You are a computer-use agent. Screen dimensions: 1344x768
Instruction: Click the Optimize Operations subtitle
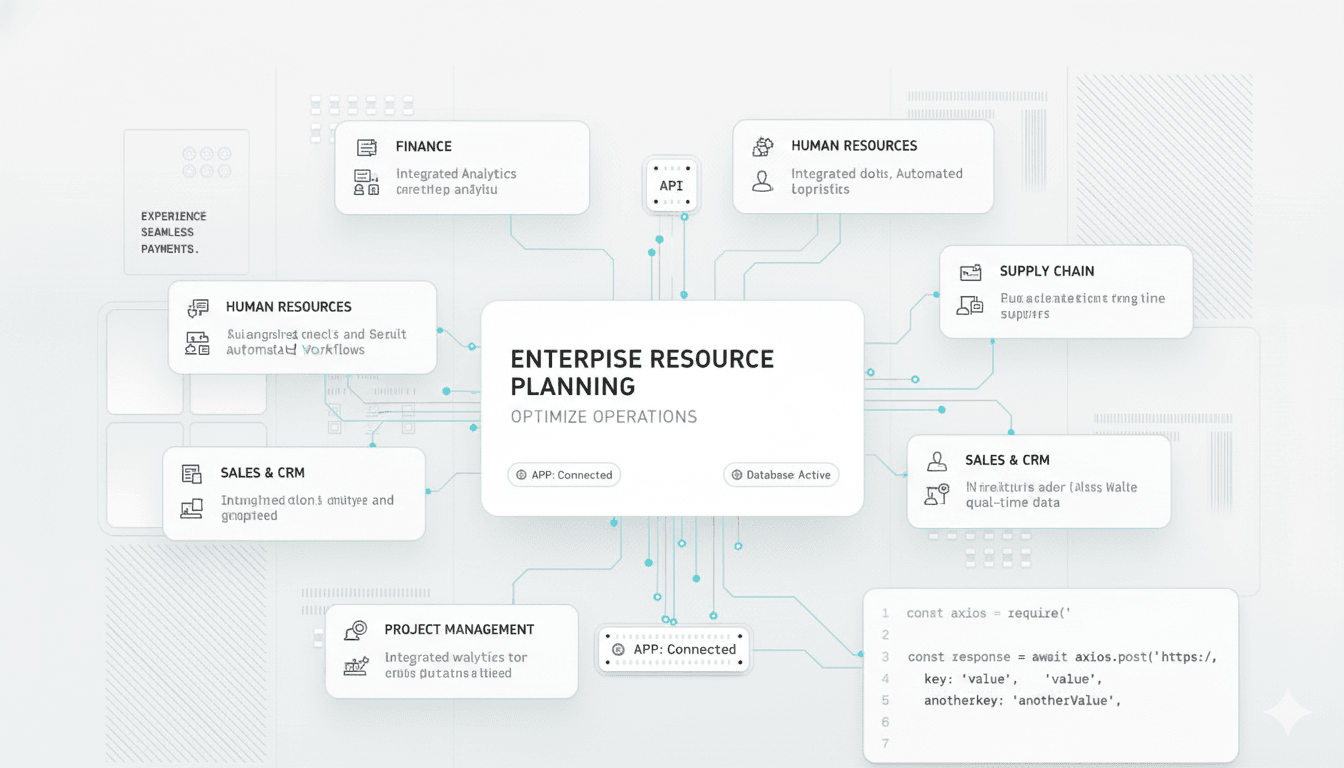point(603,417)
